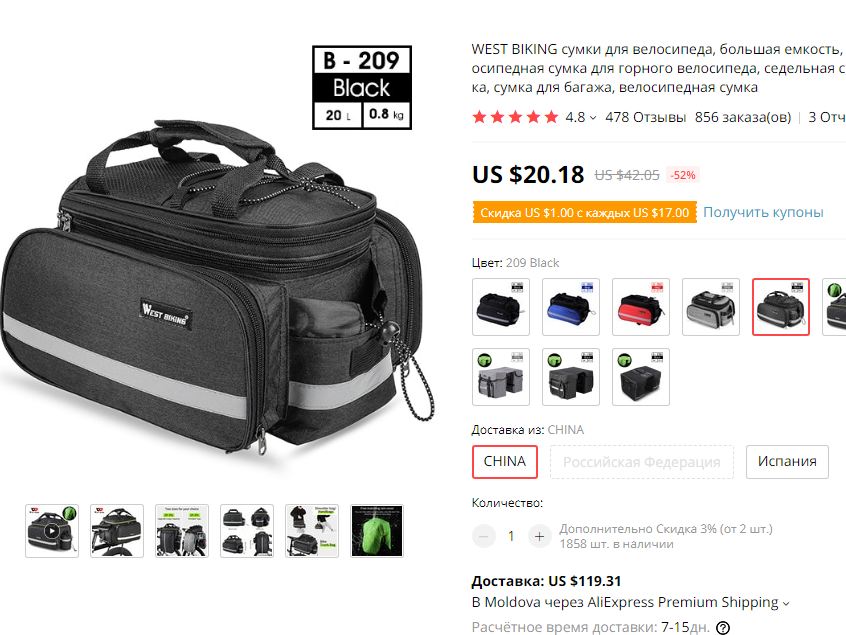846x635 pixels.
Task: Open AliExpress Premium Shipping options dropdown
Action: pos(786,603)
